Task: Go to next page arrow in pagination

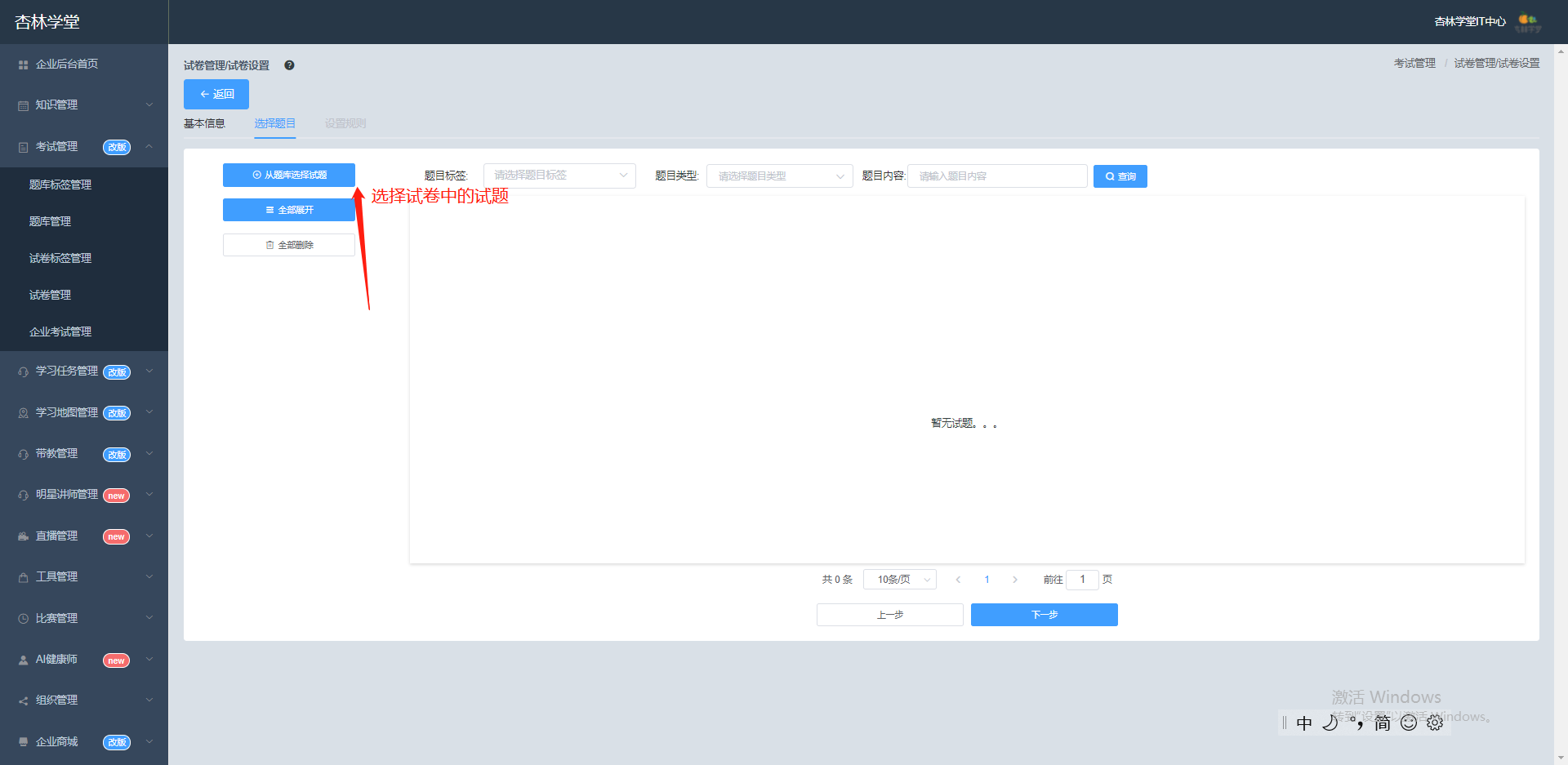Action: [1015, 580]
